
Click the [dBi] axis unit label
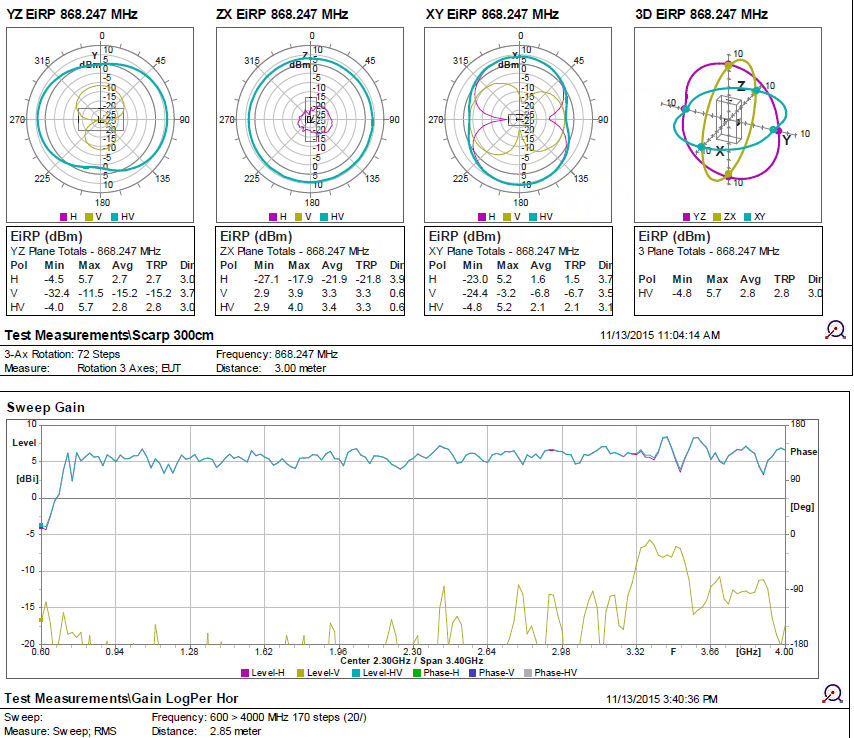click(27, 479)
